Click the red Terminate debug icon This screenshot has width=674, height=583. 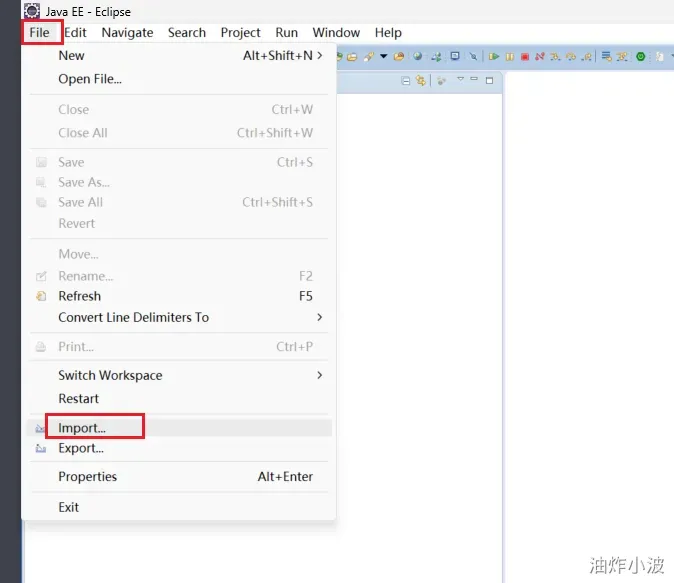524,56
